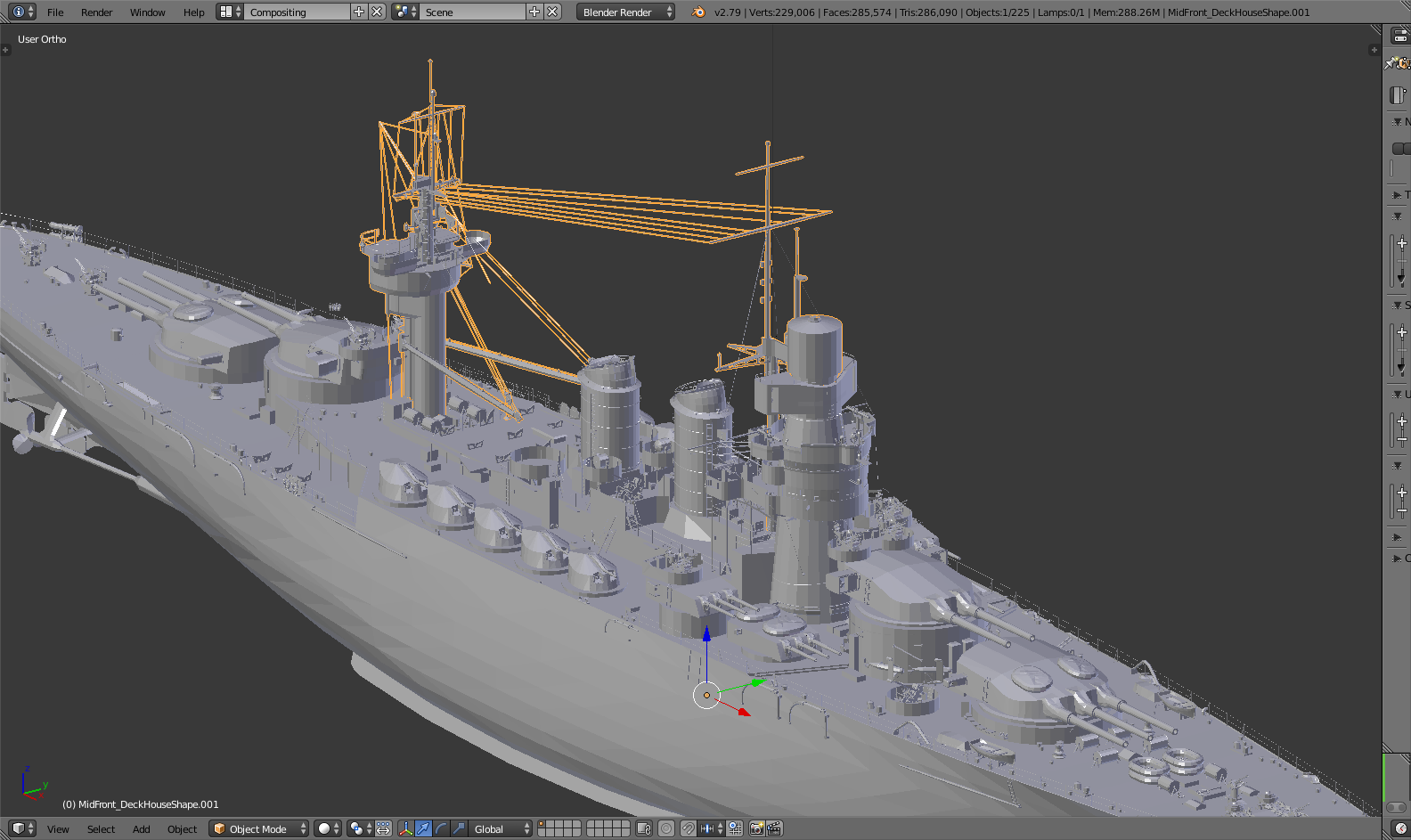The height and width of the screenshot is (840, 1411).
Task: Open the Global transform orientation dropdown
Action: (x=501, y=828)
